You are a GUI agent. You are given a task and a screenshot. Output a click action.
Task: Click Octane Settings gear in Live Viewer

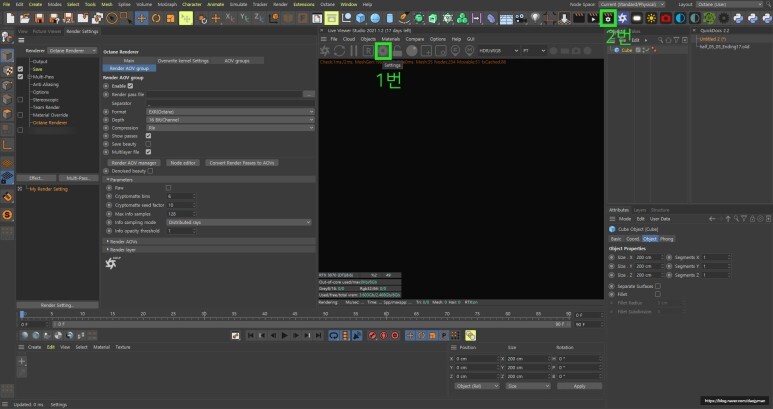[x=383, y=51]
